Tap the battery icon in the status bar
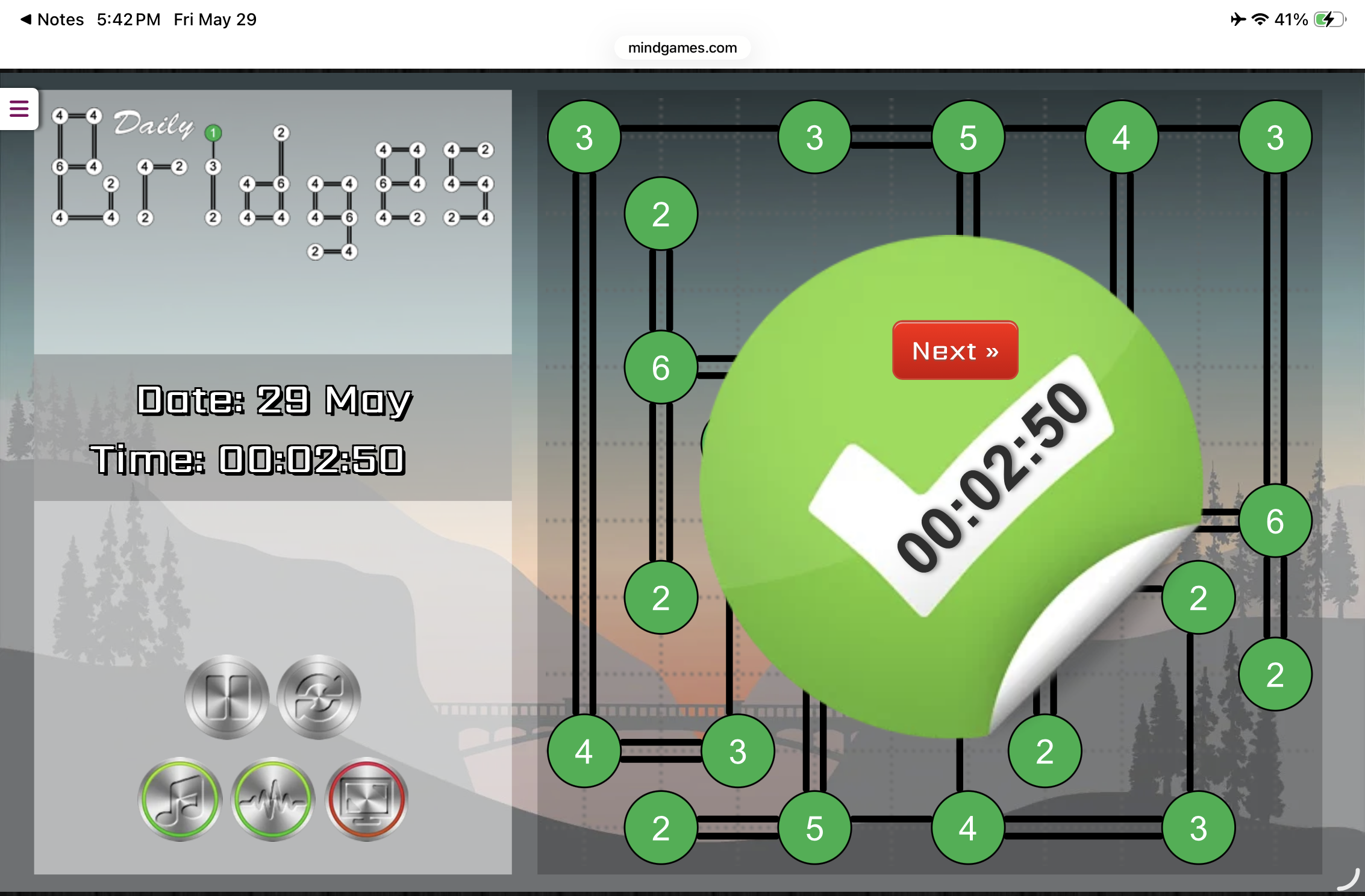The height and width of the screenshot is (896, 1365). pos(1329,19)
